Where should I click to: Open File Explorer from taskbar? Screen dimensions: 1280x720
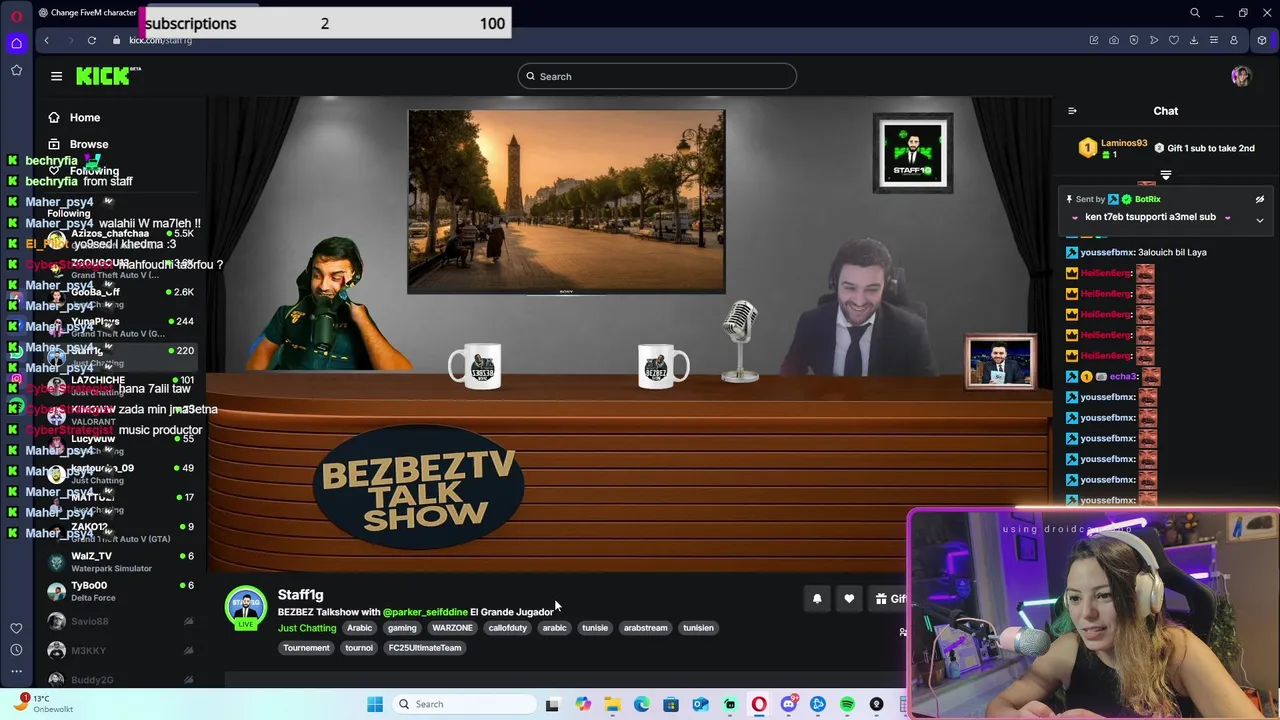tap(612, 704)
